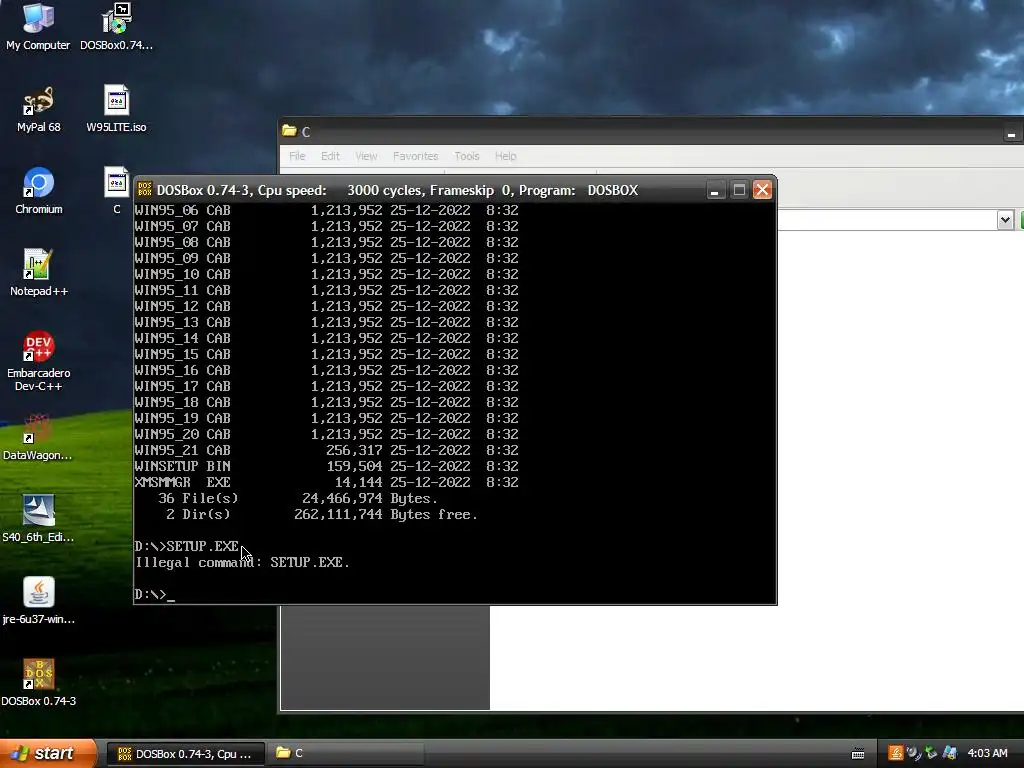The image size is (1024, 768).
Task: Open the Tools menu in C window
Action: 467,156
